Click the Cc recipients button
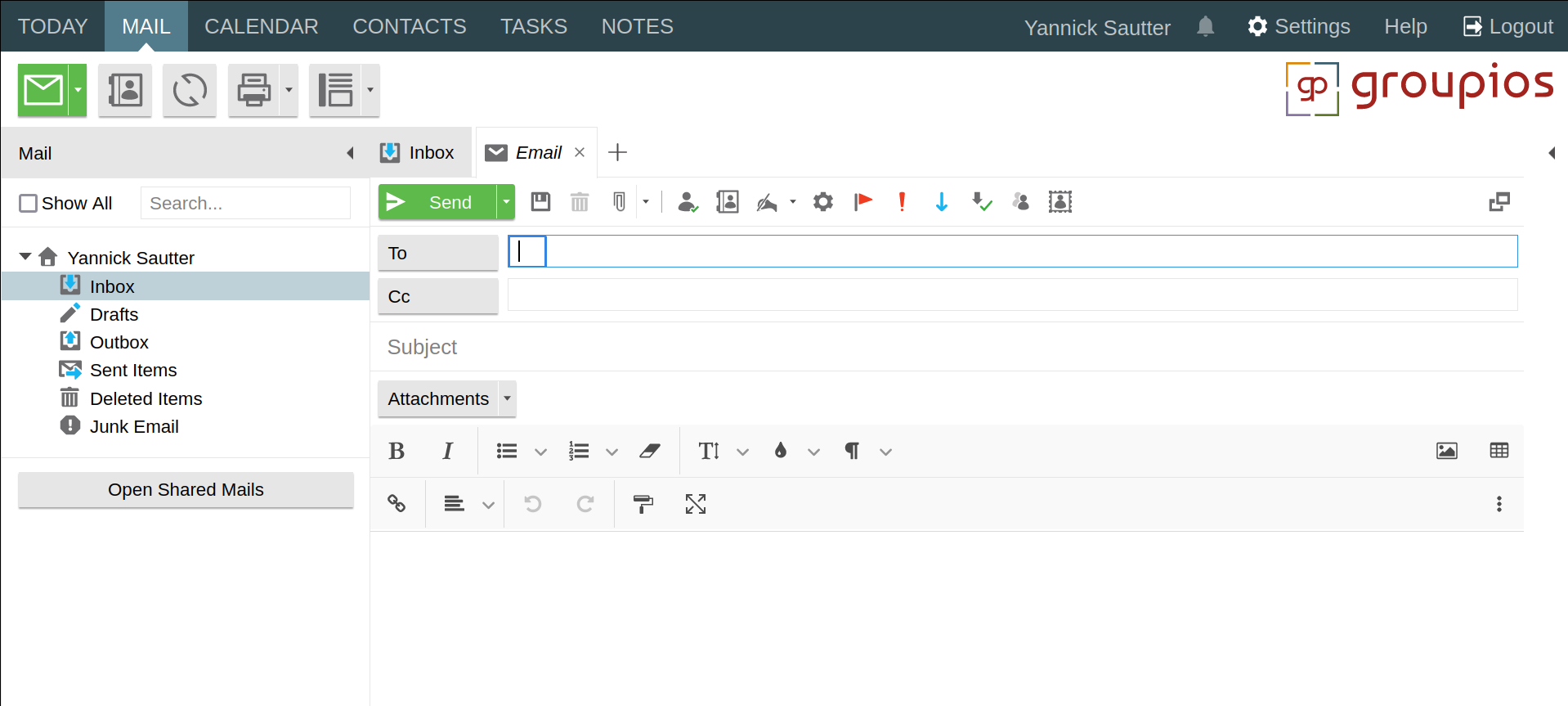This screenshot has width=1568, height=706. coord(438,296)
